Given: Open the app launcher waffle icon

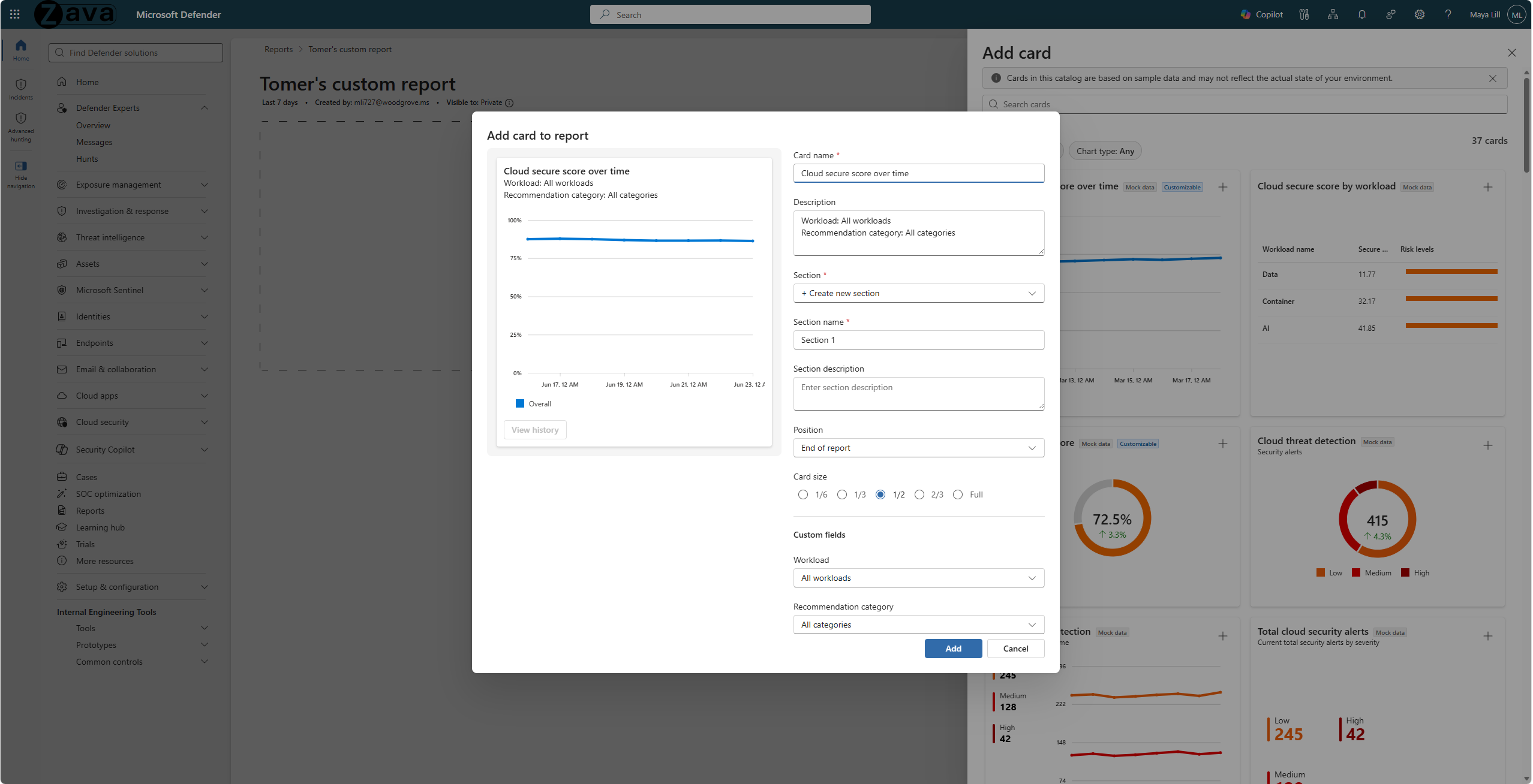Looking at the screenshot, I should click(14, 14).
